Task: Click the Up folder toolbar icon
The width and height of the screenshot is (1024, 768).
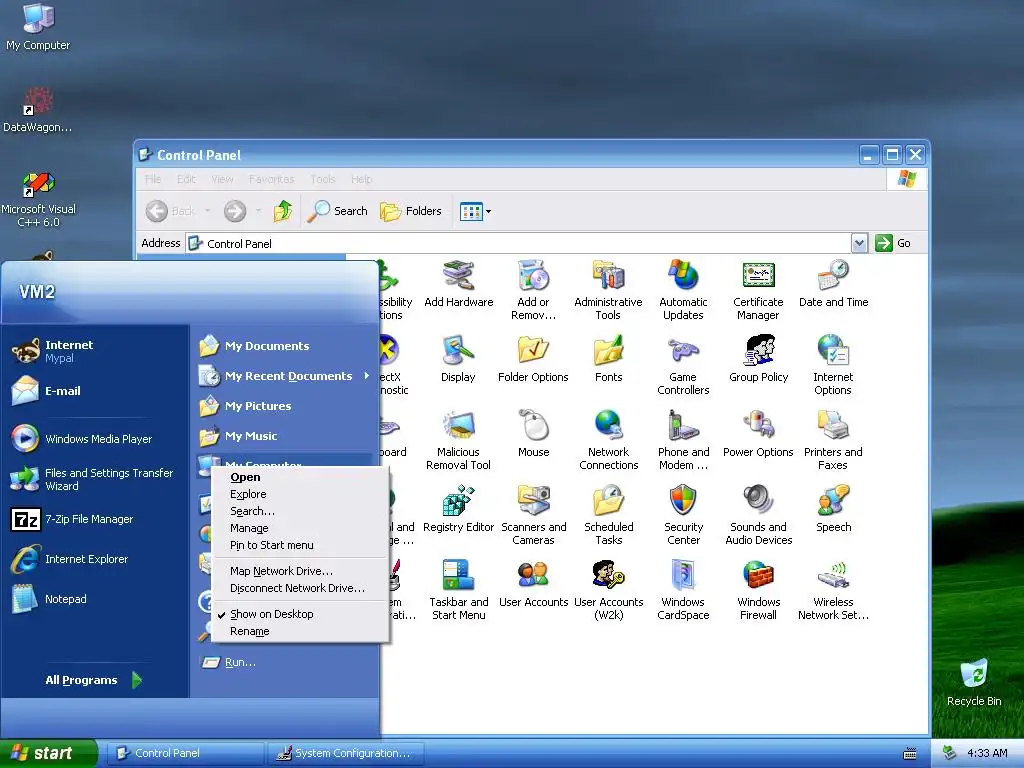Action: [x=283, y=212]
